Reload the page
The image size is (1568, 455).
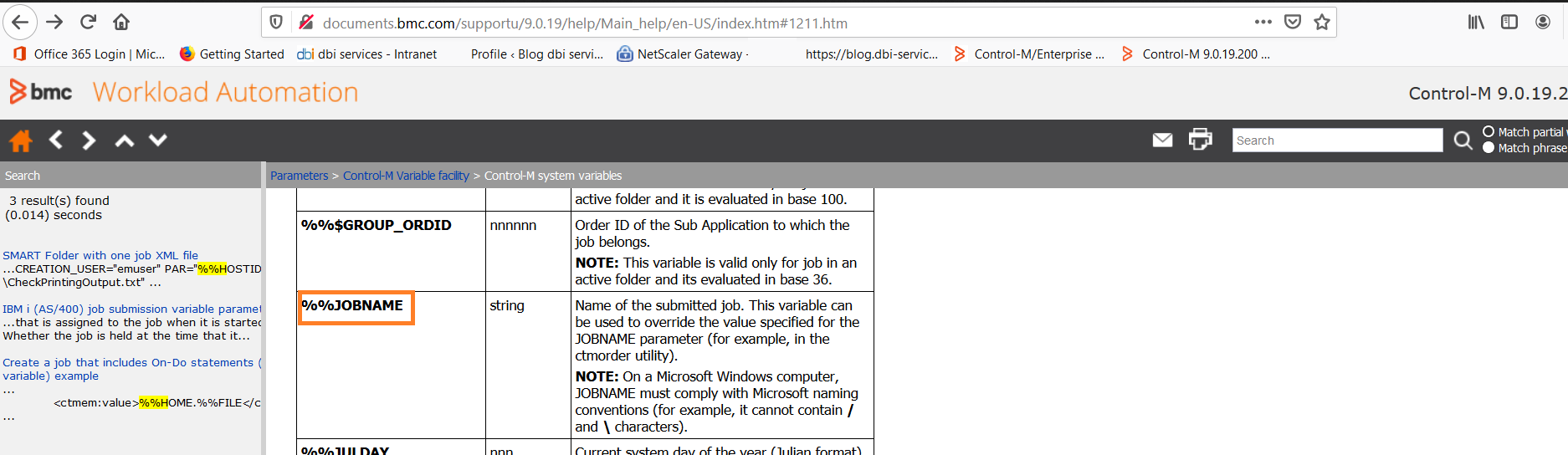pyautogui.click(x=88, y=23)
